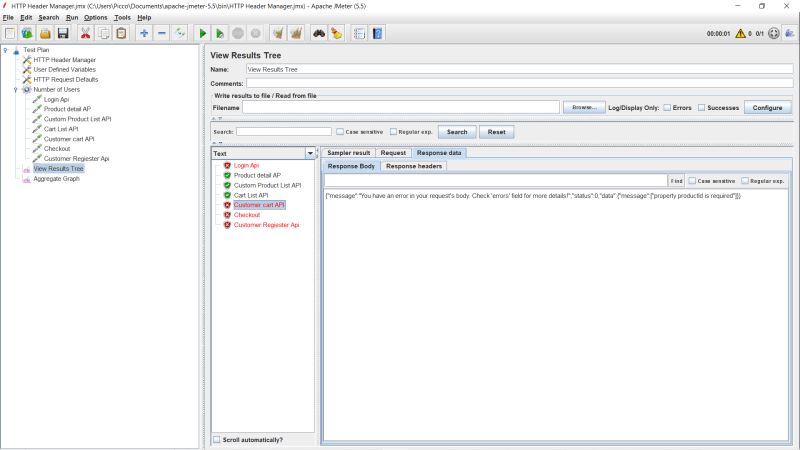The height and width of the screenshot is (450, 800).
Task: Open the Templates toolbar icon
Action: pos(27,34)
